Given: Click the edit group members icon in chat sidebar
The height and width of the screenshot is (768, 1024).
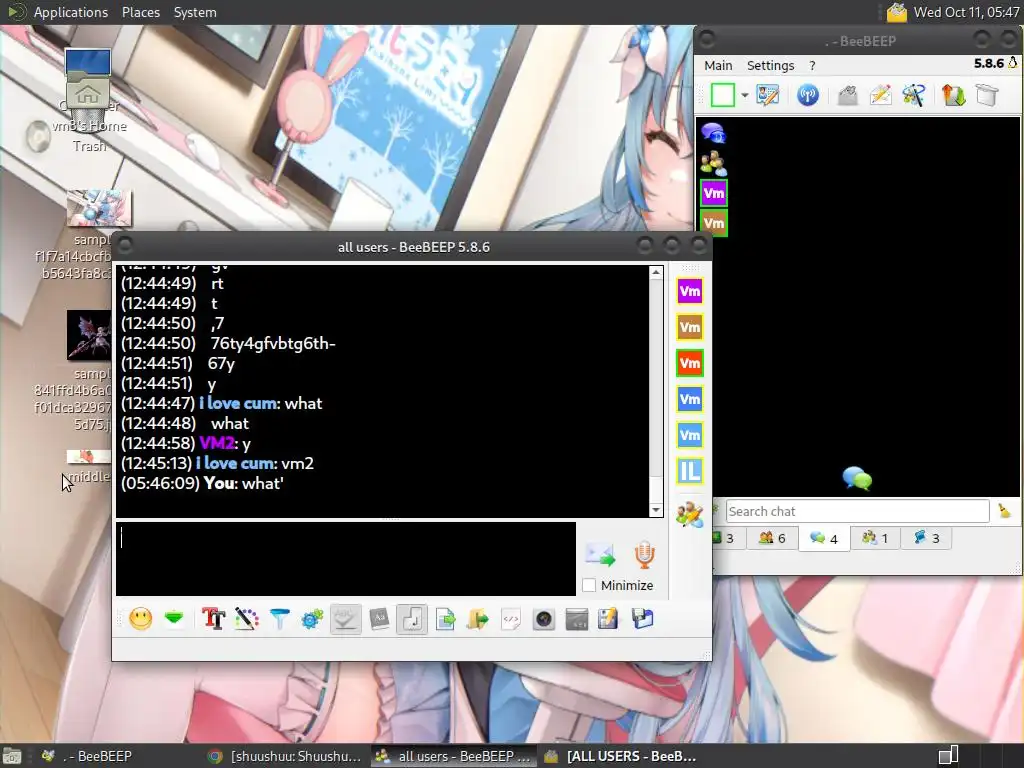Looking at the screenshot, I should pyautogui.click(x=690, y=515).
